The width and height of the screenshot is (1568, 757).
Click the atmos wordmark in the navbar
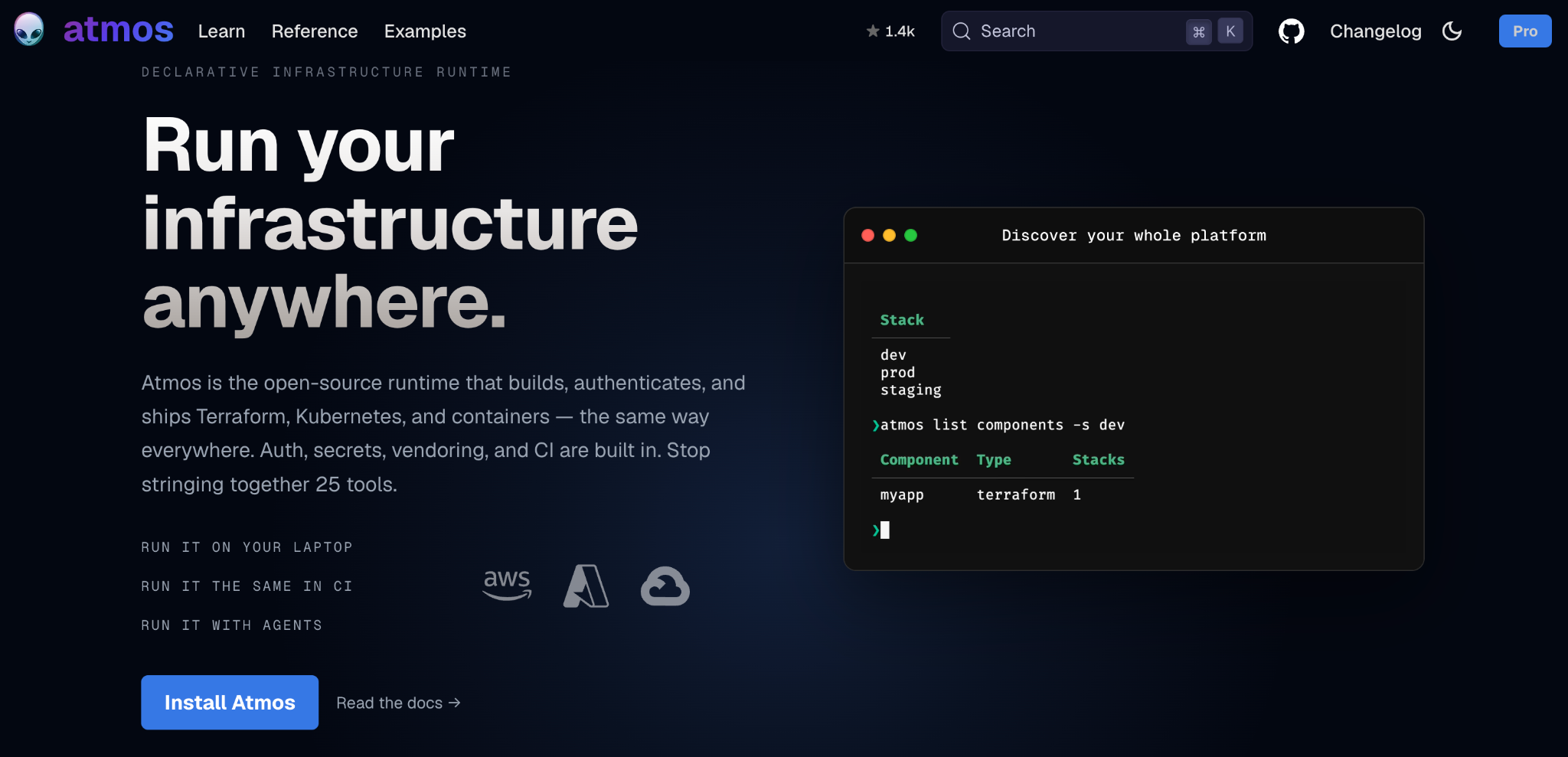pyautogui.click(x=118, y=31)
